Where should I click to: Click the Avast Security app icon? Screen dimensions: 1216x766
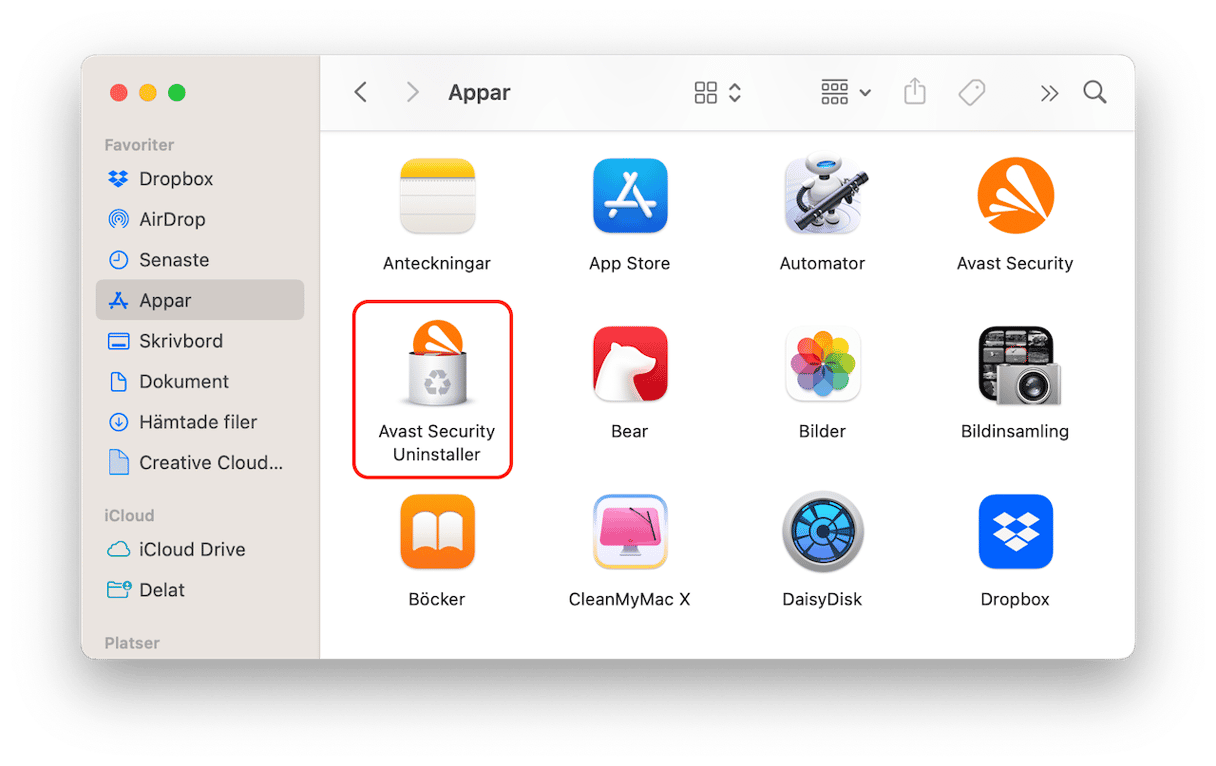[x=1015, y=196]
